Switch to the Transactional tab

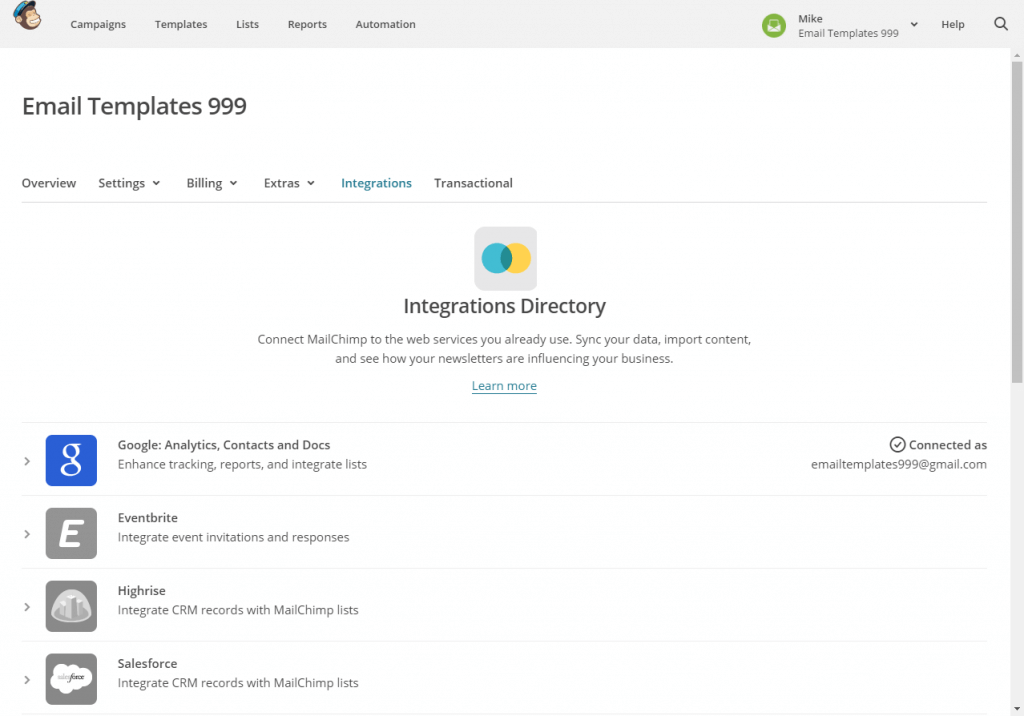point(473,184)
